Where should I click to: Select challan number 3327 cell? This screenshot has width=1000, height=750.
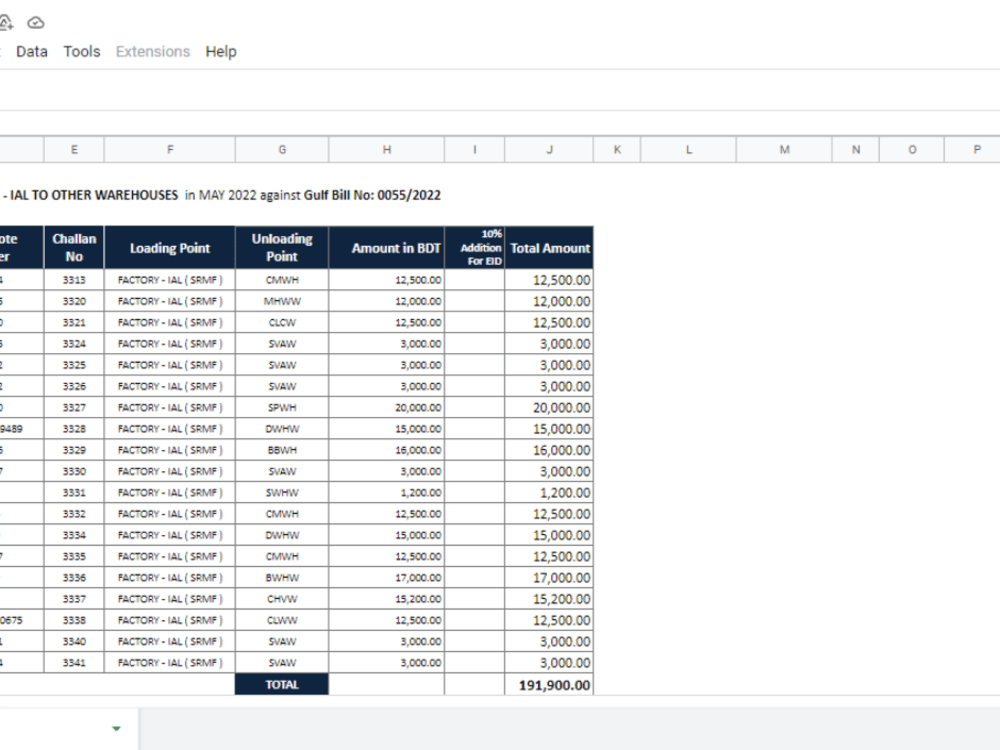74,408
